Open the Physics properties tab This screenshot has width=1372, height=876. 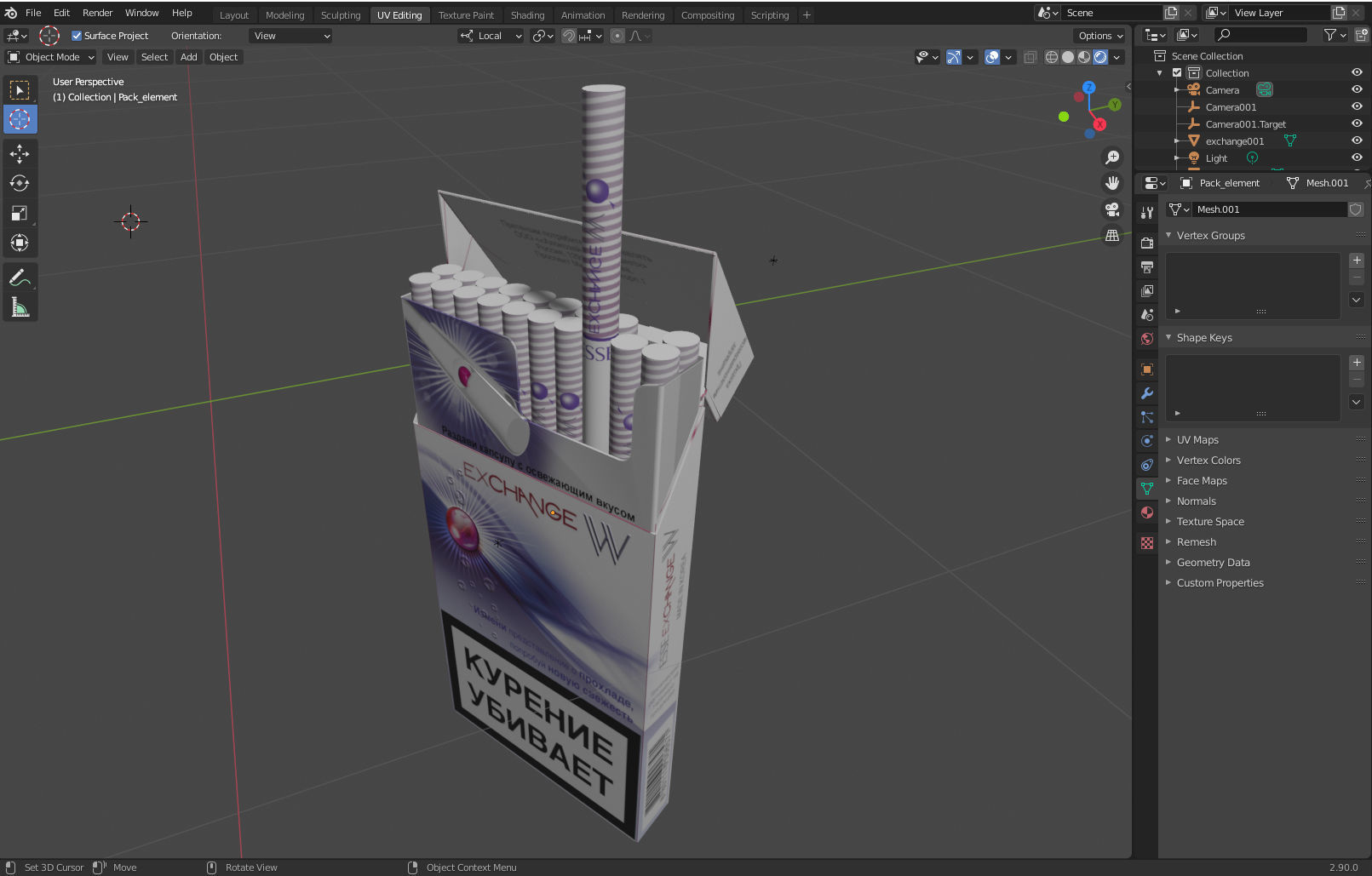pos(1147,441)
